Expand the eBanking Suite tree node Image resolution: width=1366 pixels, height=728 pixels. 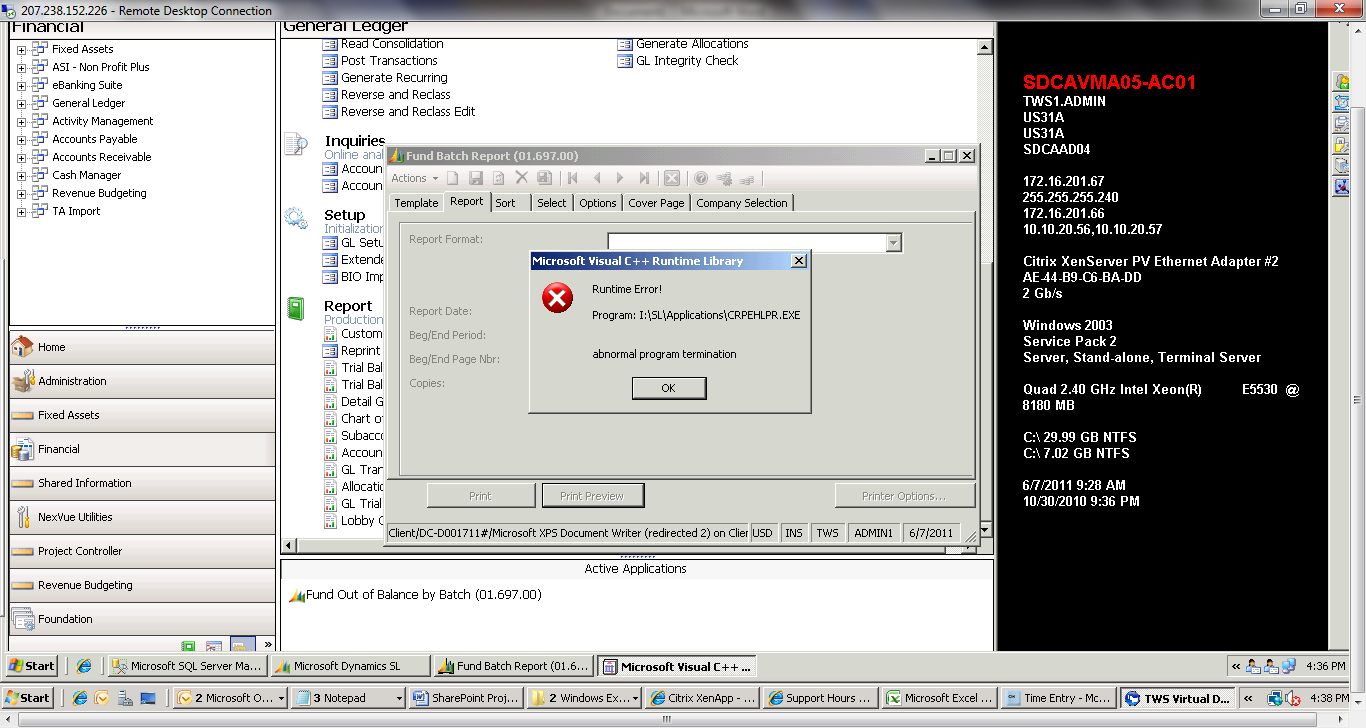tap(21, 85)
